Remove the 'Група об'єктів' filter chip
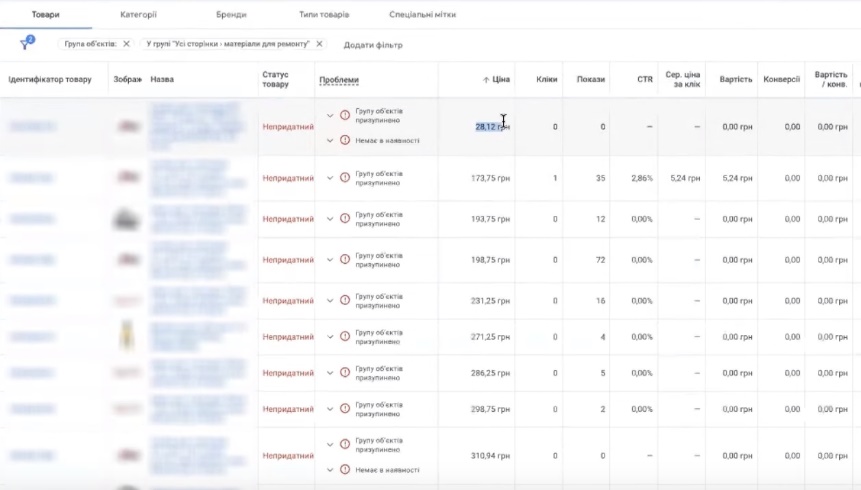 (126, 44)
